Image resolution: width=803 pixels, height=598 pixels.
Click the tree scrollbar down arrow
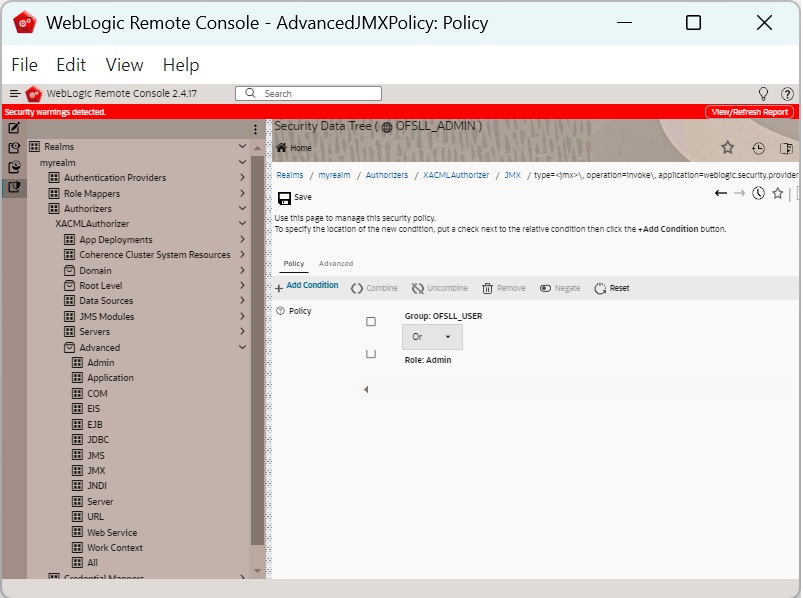pyautogui.click(x=257, y=570)
